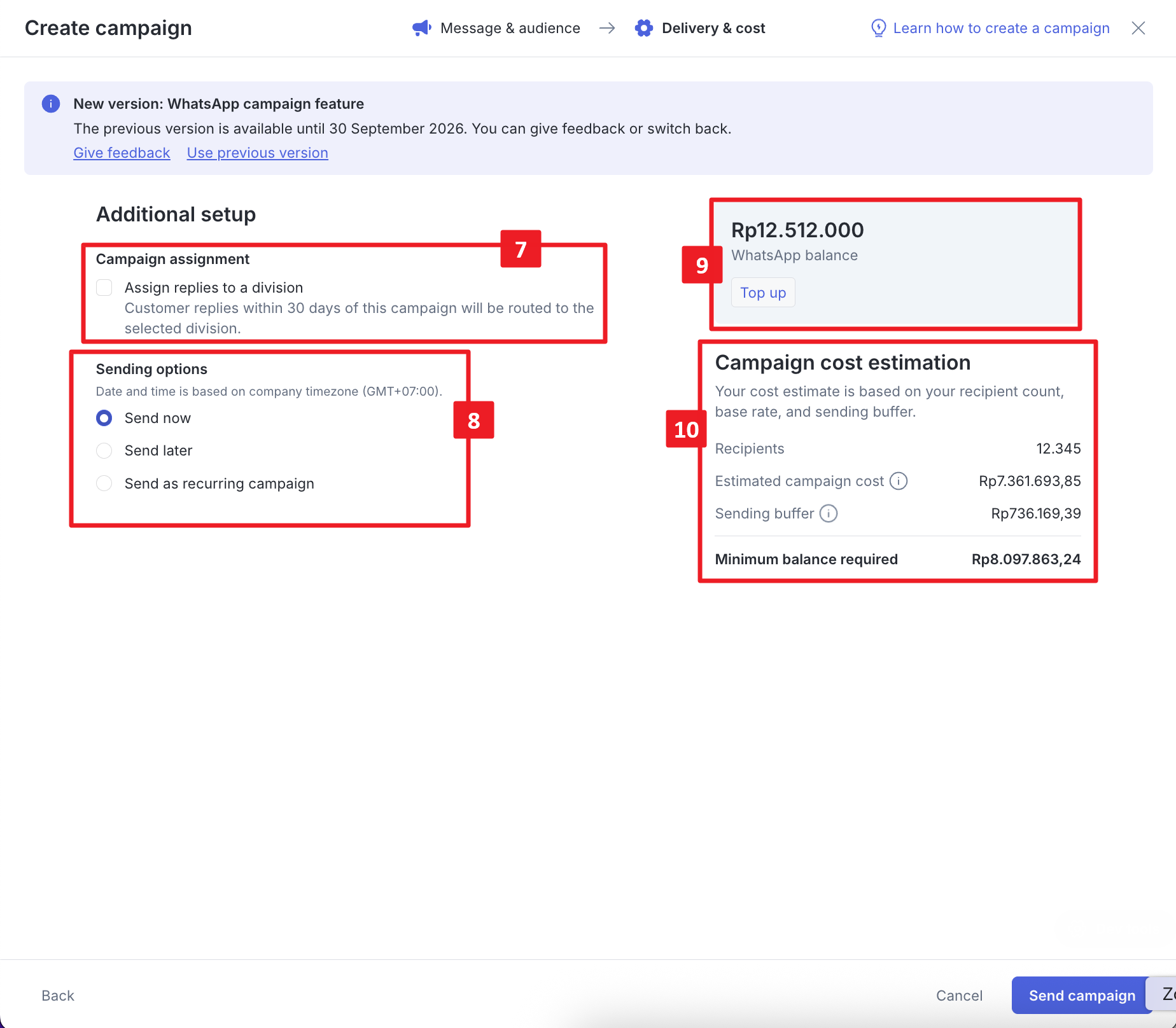The image size is (1176, 1028).
Task: Click the company timezone note text
Action: tap(269, 391)
